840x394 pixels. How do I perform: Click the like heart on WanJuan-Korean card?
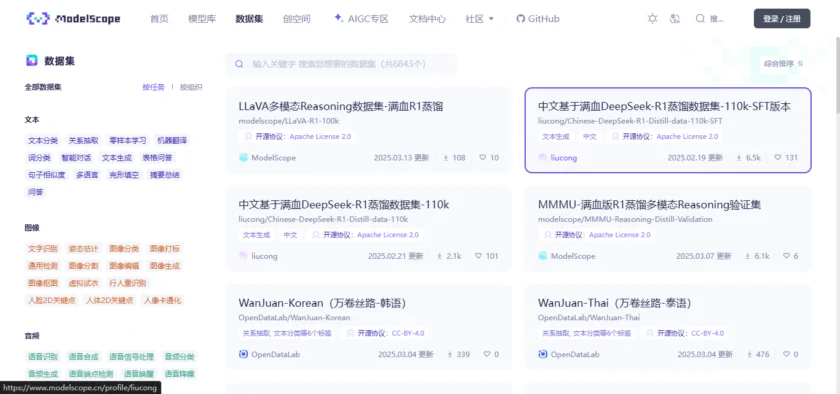[487, 354]
